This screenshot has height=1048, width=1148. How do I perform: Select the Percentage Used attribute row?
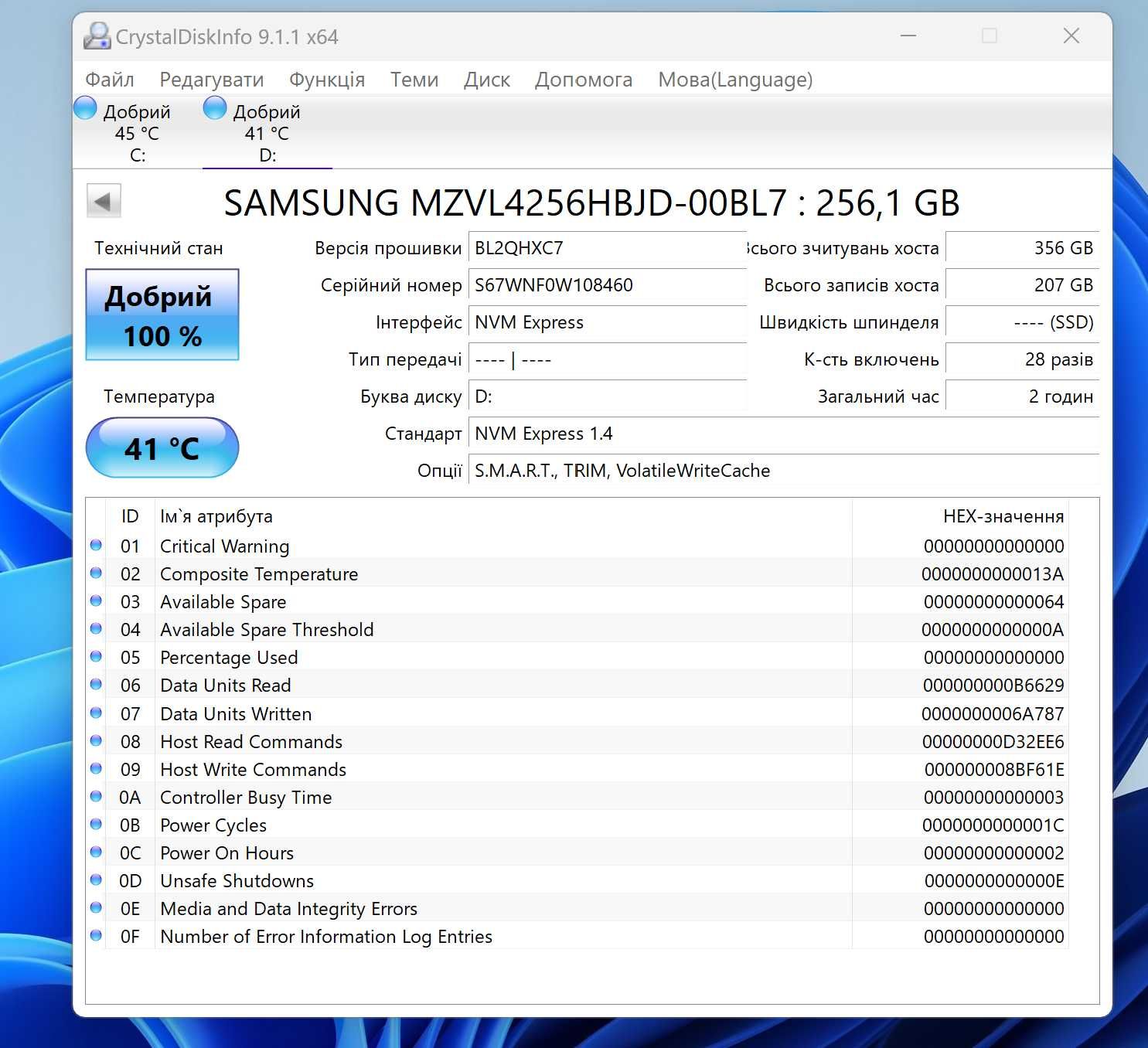pyautogui.click(x=577, y=657)
